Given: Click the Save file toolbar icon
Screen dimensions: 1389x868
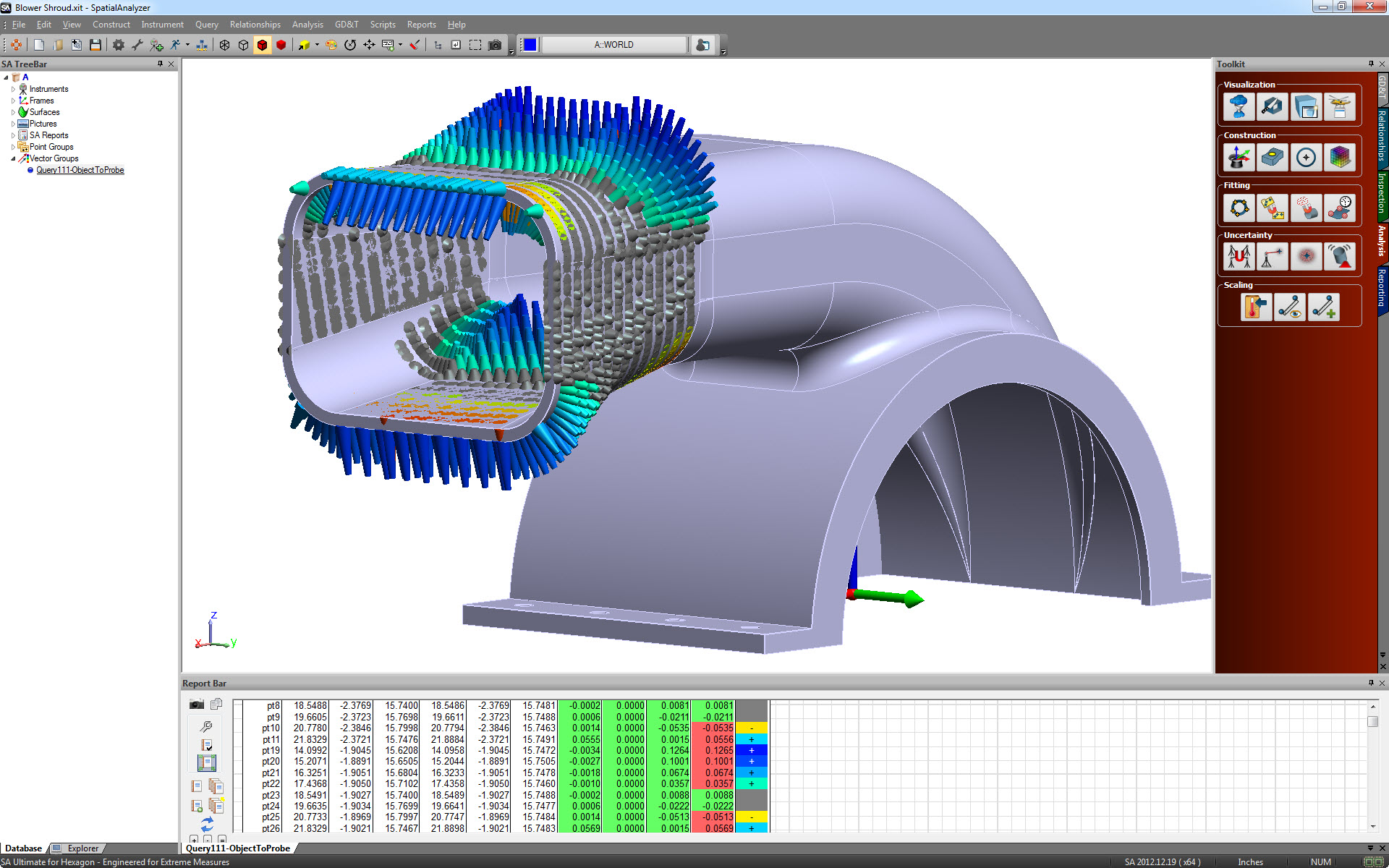Looking at the screenshot, I should (95, 45).
